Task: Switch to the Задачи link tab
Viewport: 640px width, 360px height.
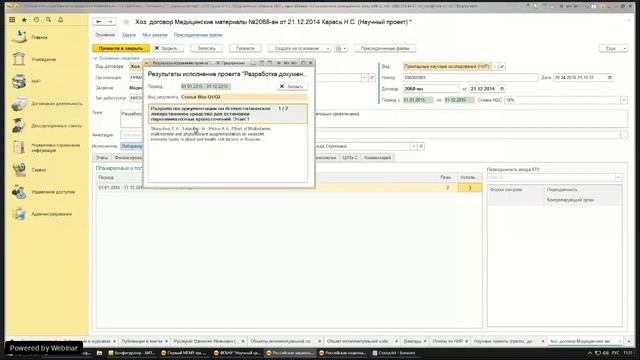Action: (129, 35)
